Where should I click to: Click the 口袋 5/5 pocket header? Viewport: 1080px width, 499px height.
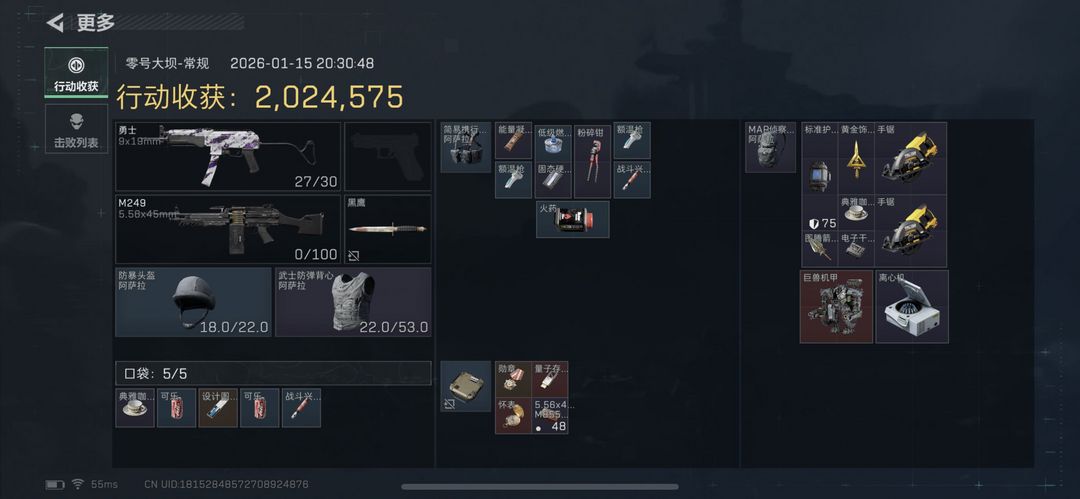pyautogui.click(x=273, y=374)
